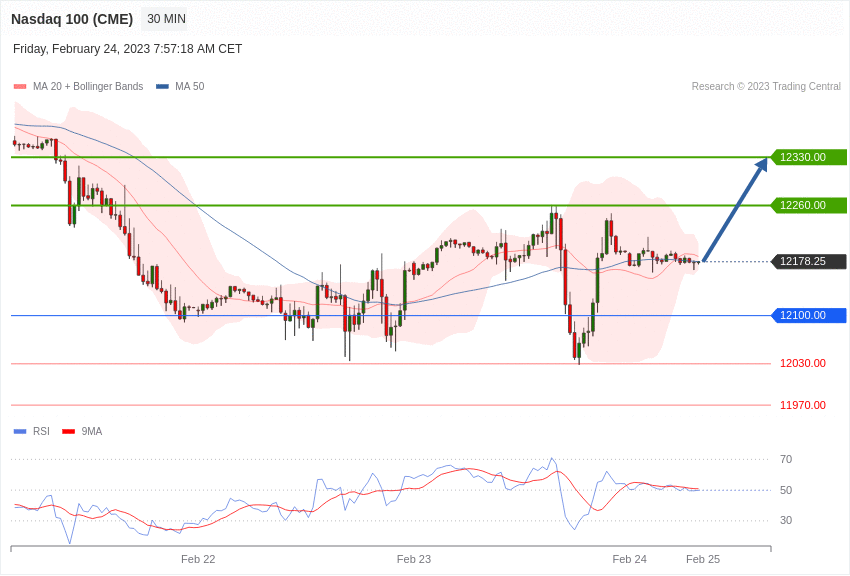Click the RSI legend label
The image size is (850, 576).
click(41, 431)
